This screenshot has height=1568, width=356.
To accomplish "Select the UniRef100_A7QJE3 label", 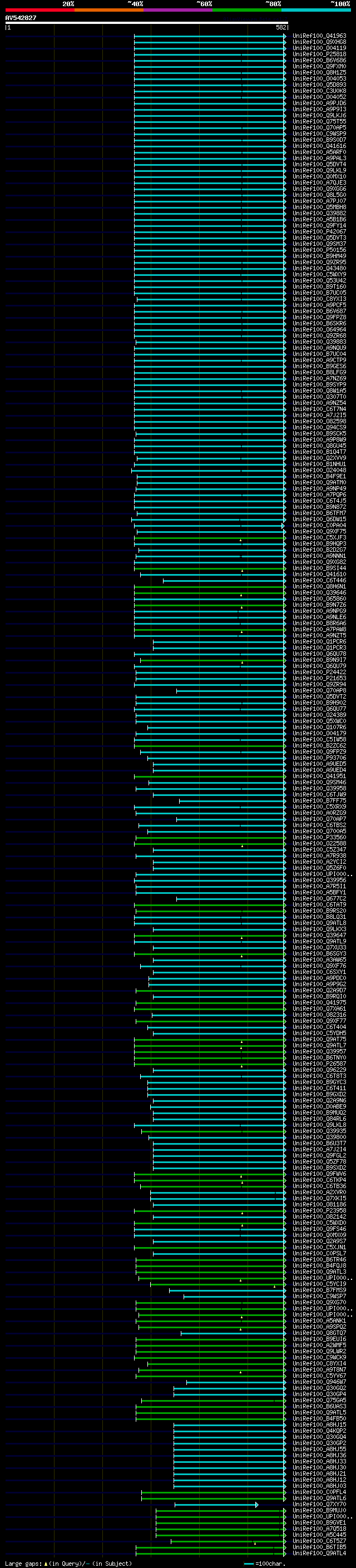I will pyautogui.click(x=319, y=182).
